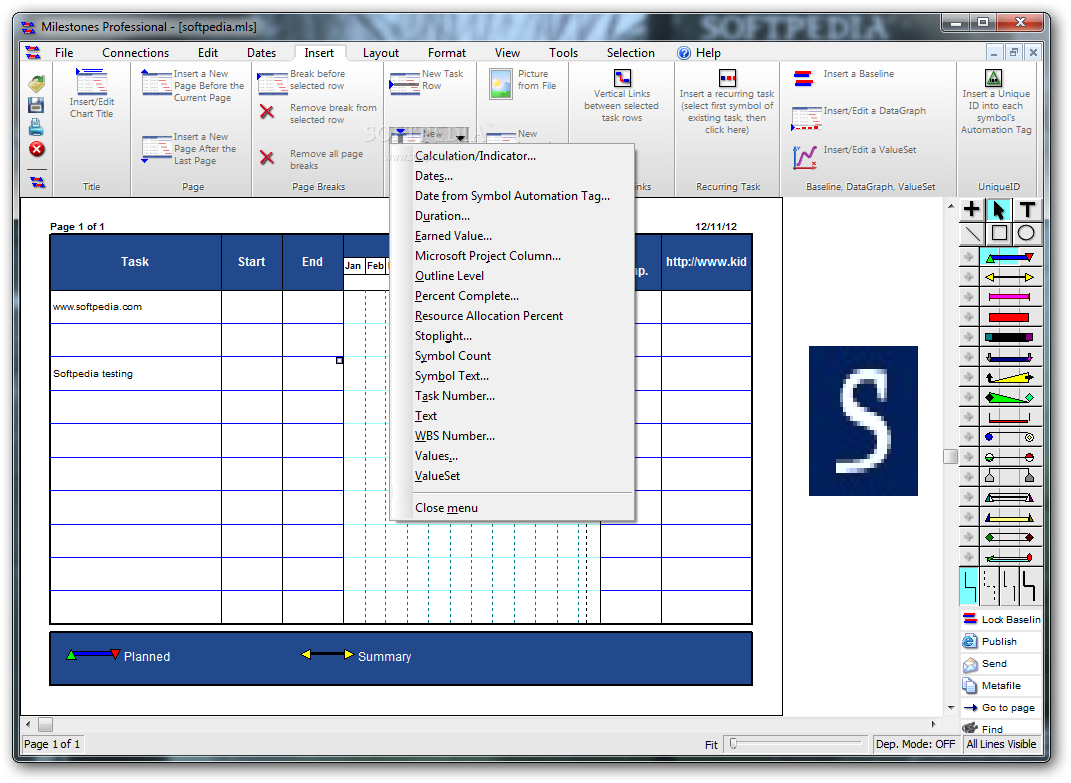1071x783 pixels.
Task: Expand toolbox scroll down arrow
Action: [x=951, y=708]
